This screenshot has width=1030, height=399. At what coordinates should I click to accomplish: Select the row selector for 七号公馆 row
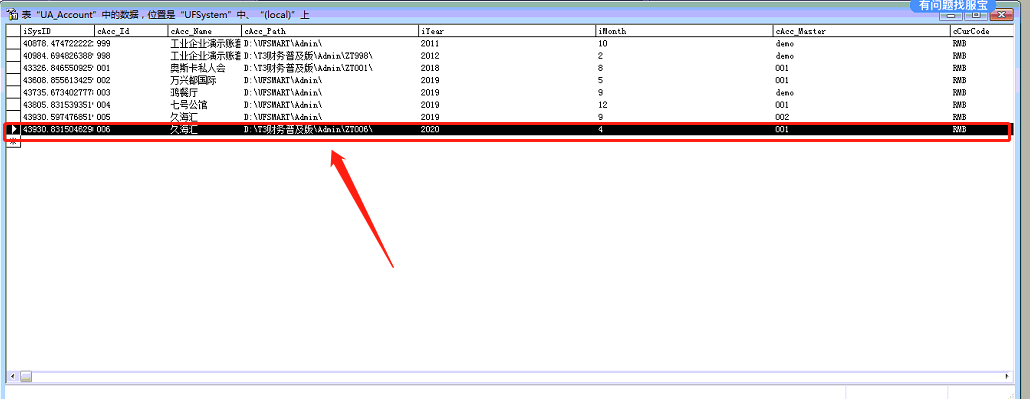[14, 105]
